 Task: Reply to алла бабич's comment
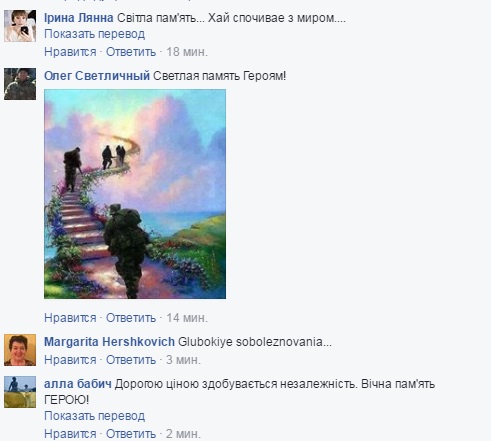(131, 434)
